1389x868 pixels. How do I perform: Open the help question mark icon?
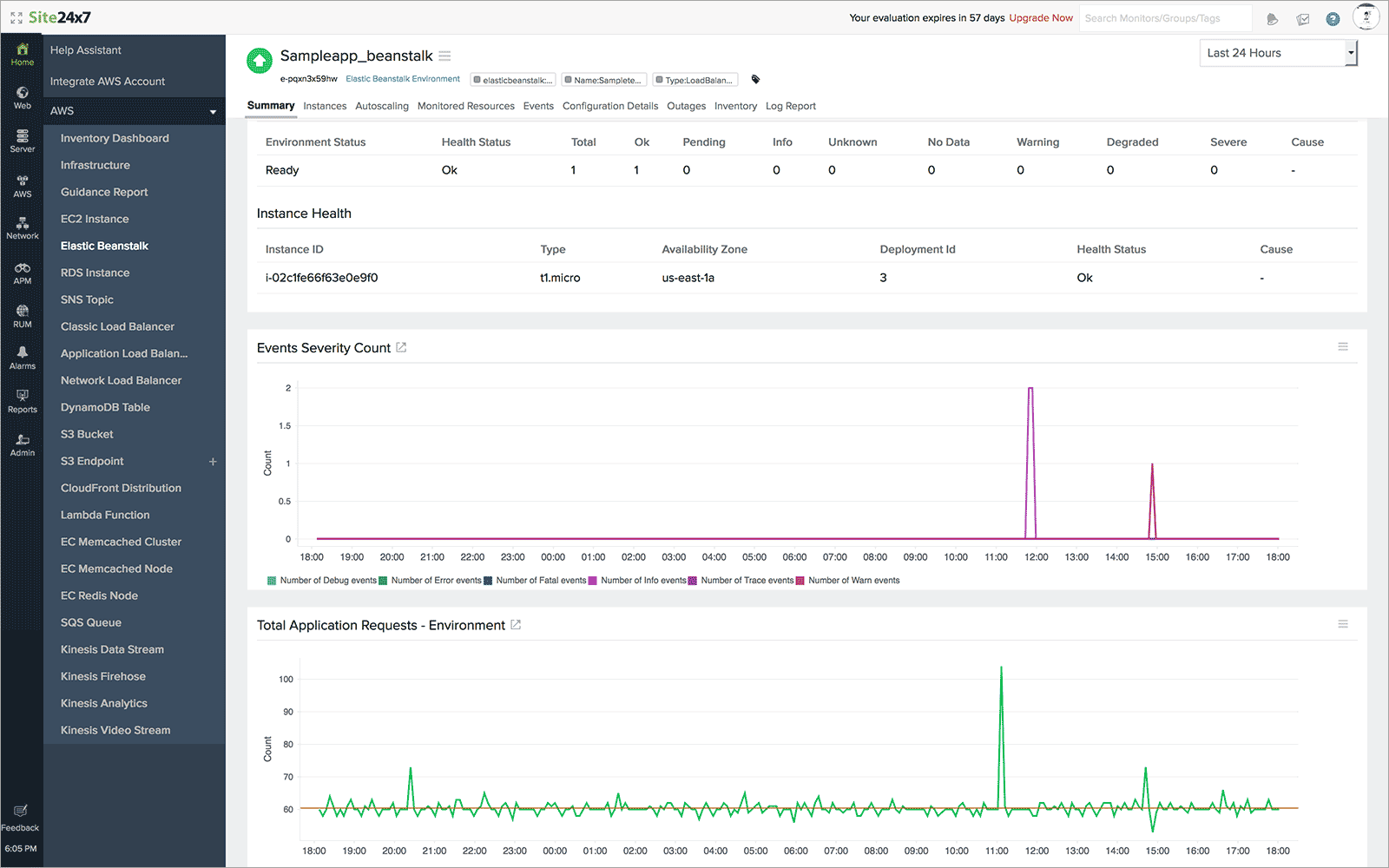(x=1333, y=18)
